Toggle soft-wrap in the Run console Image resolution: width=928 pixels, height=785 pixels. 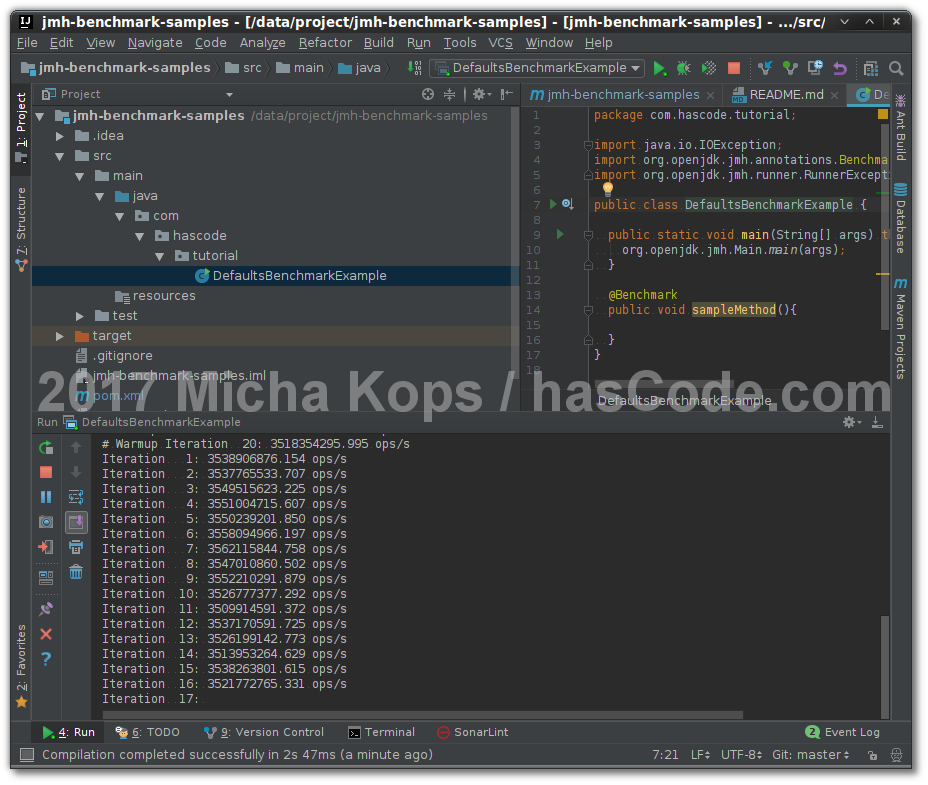76,497
